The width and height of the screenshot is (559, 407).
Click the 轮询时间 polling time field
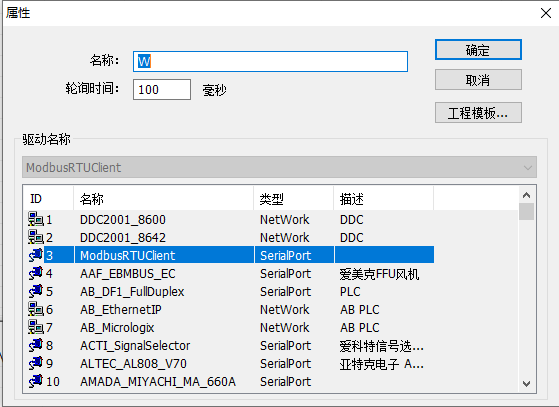[x=162, y=89]
